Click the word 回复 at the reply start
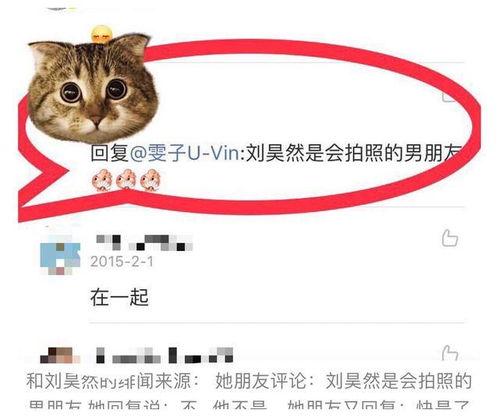Image resolution: width=499 pixels, height=417 pixels. click(110, 153)
